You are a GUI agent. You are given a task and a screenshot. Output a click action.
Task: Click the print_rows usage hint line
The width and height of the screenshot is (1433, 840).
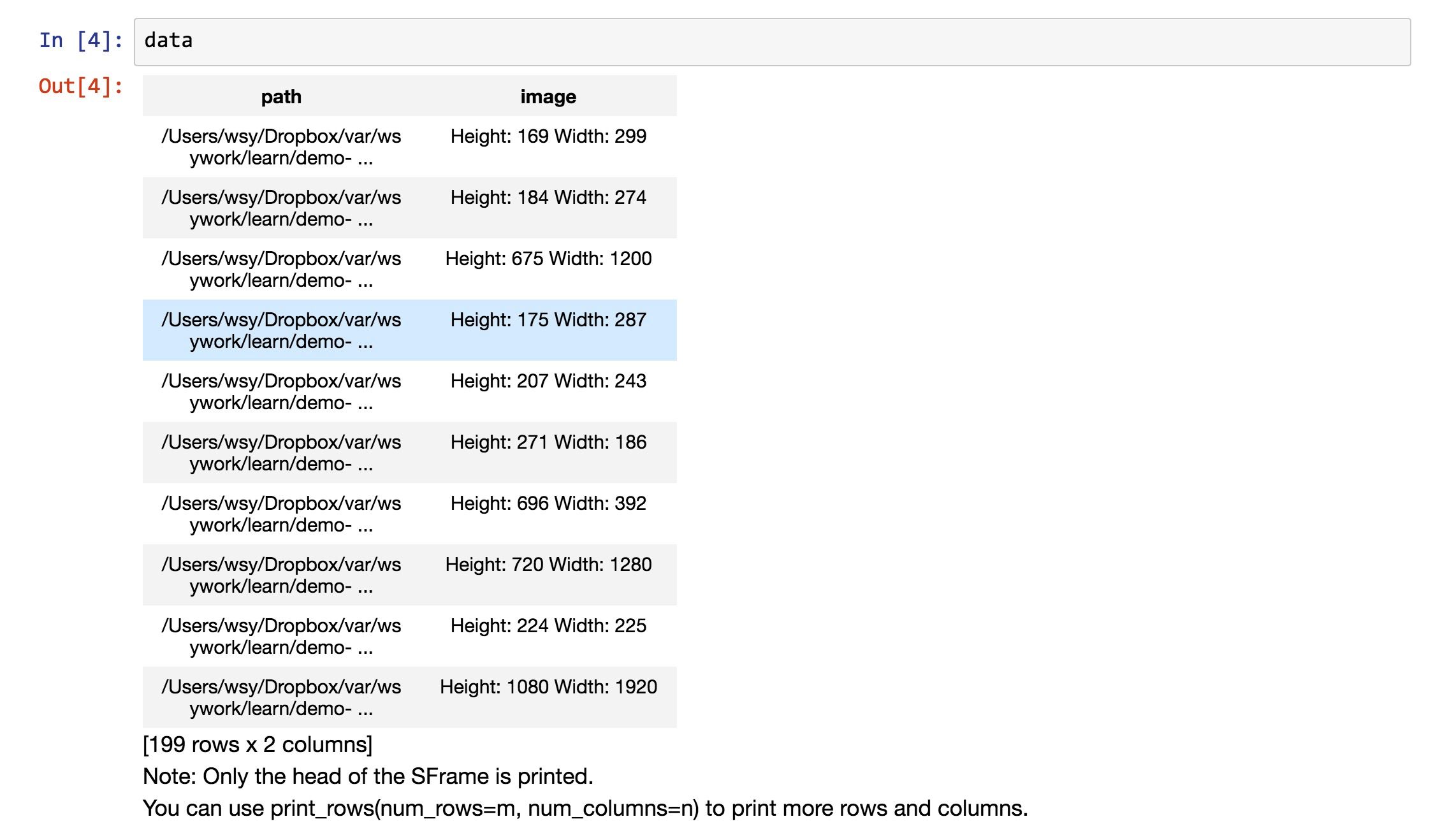pyautogui.click(x=585, y=808)
